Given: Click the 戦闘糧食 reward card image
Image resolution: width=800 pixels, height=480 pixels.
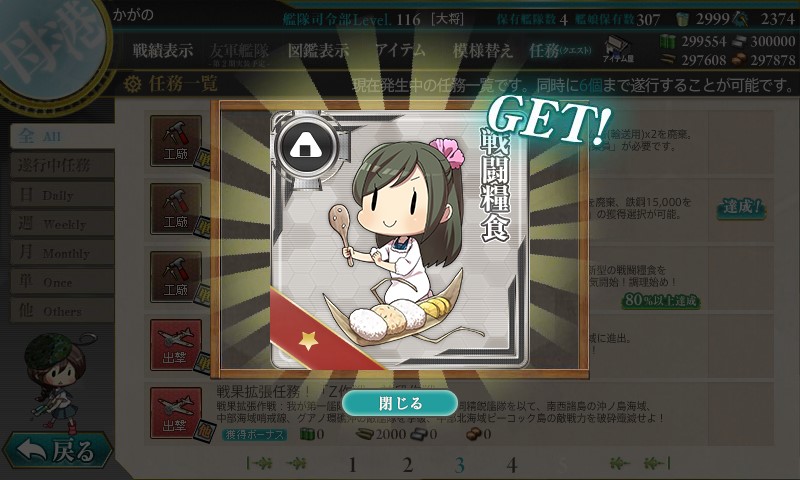Looking at the screenshot, I should (x=399, y=240).
